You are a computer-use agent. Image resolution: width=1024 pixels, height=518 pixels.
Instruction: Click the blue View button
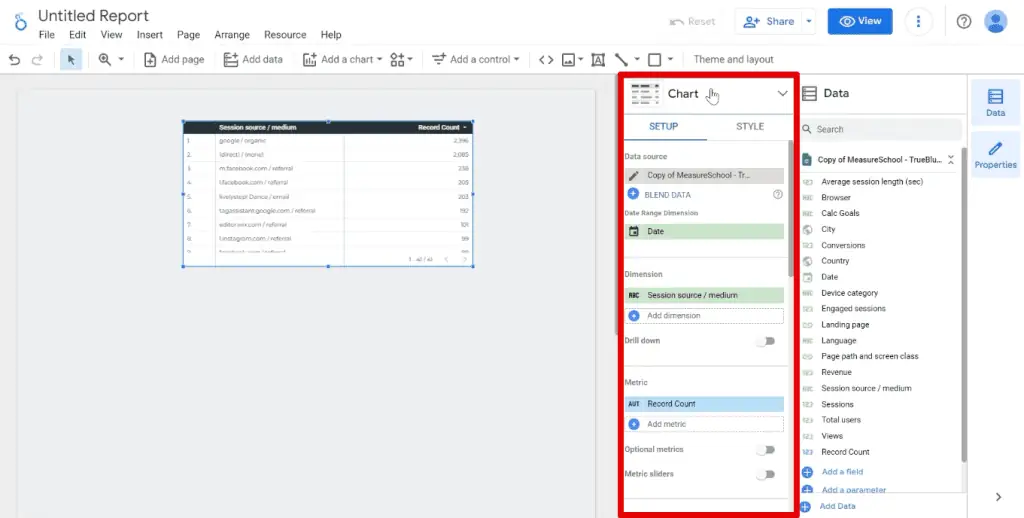(x=860, y=21)
